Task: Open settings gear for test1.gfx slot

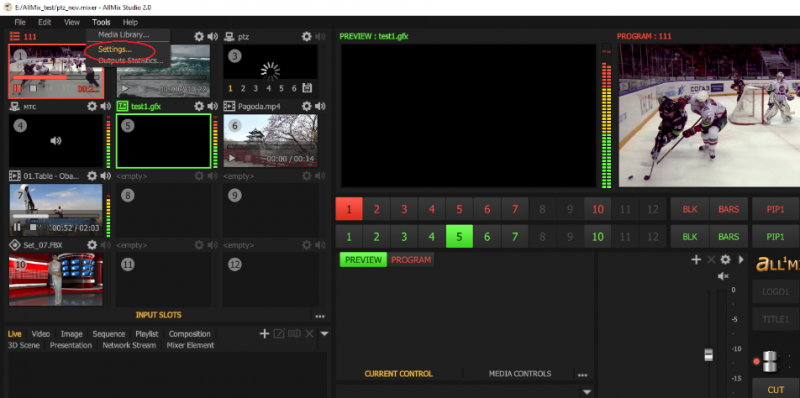Action: click(199, 106)
